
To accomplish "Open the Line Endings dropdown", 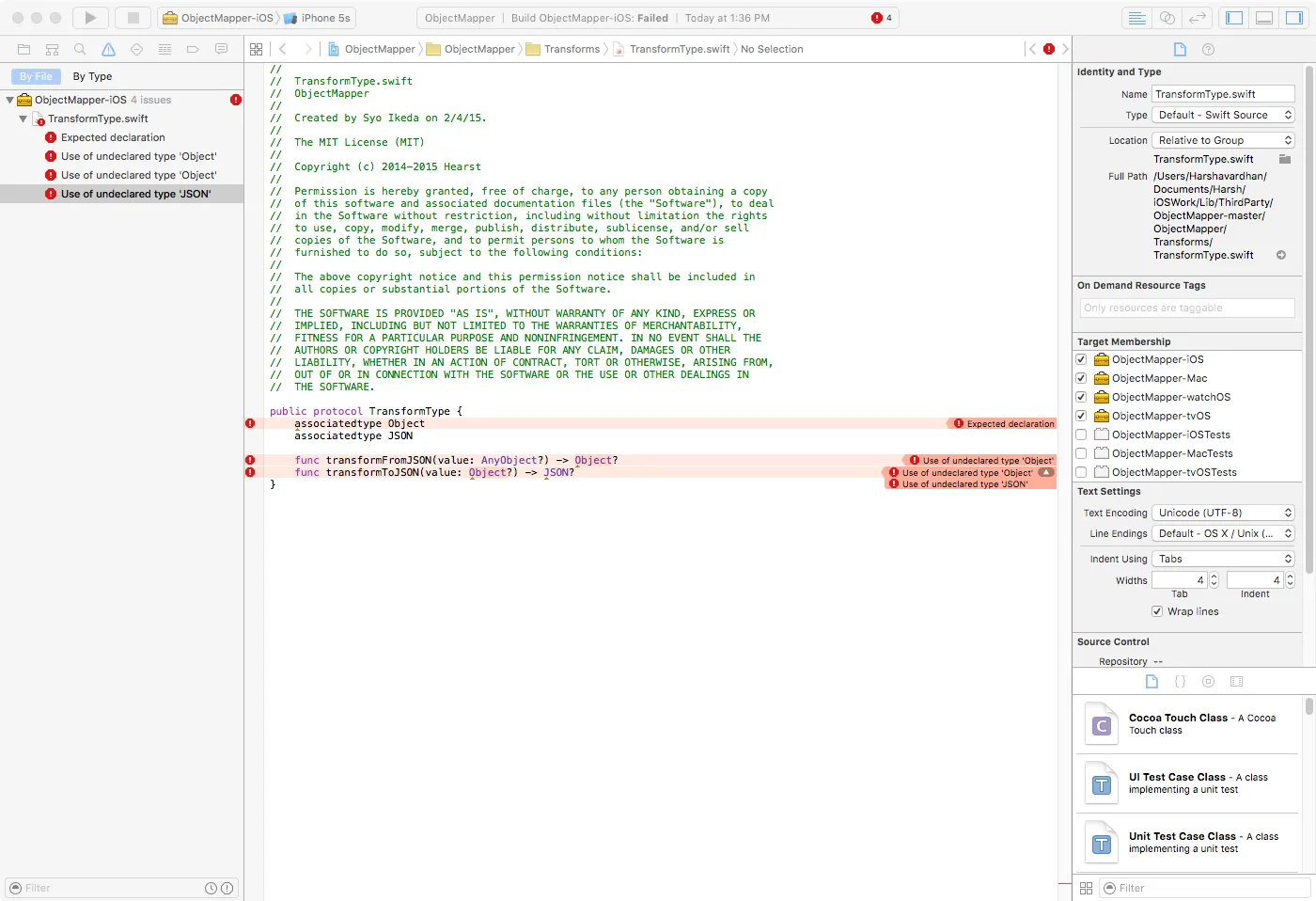I will [x=1224, y=533].
